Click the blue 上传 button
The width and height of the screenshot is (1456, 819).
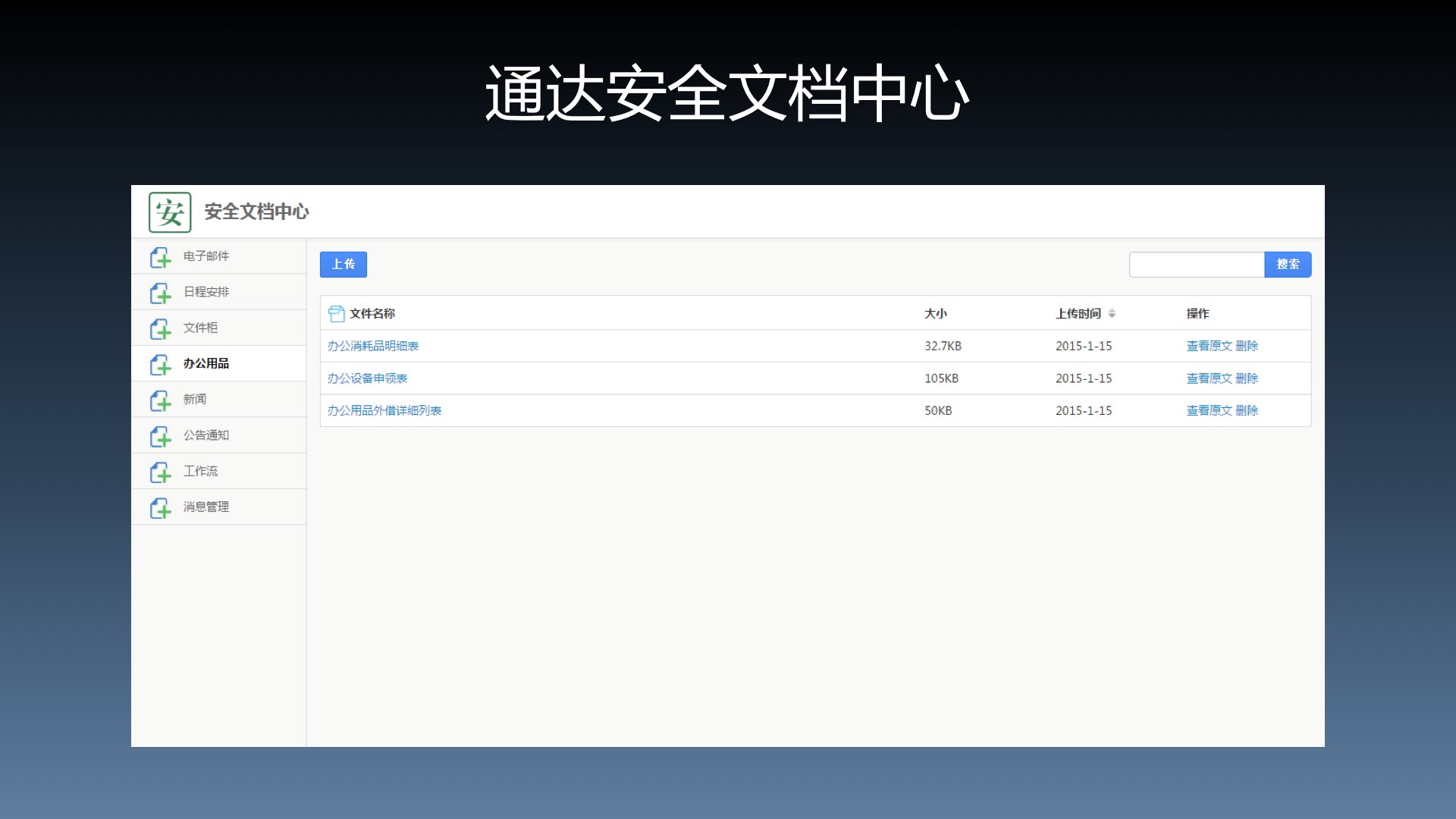click(344, 264)
